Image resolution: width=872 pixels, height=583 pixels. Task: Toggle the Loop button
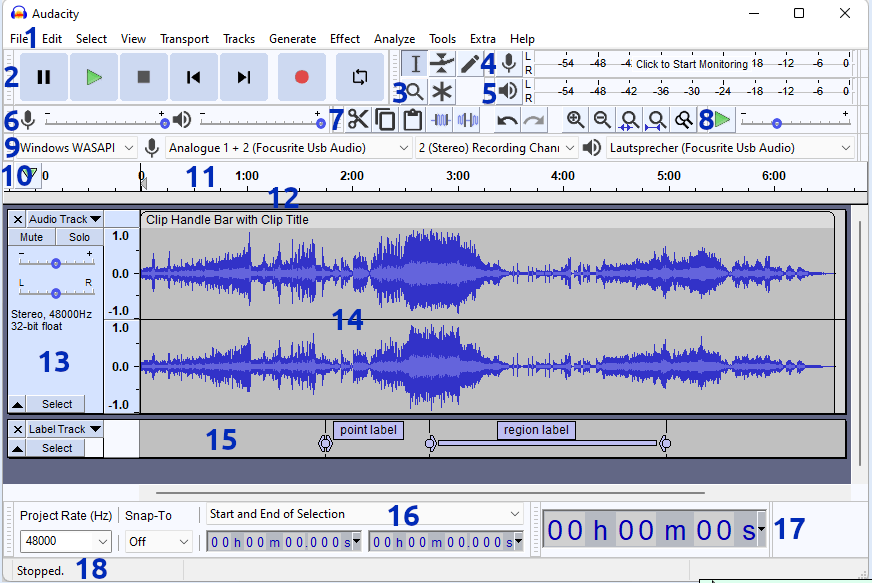362,77
